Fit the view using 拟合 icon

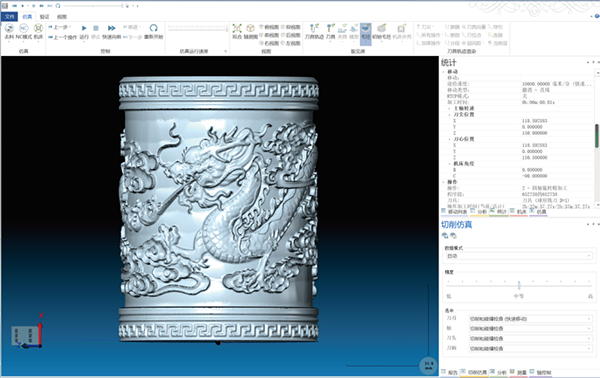click(237, 31)
